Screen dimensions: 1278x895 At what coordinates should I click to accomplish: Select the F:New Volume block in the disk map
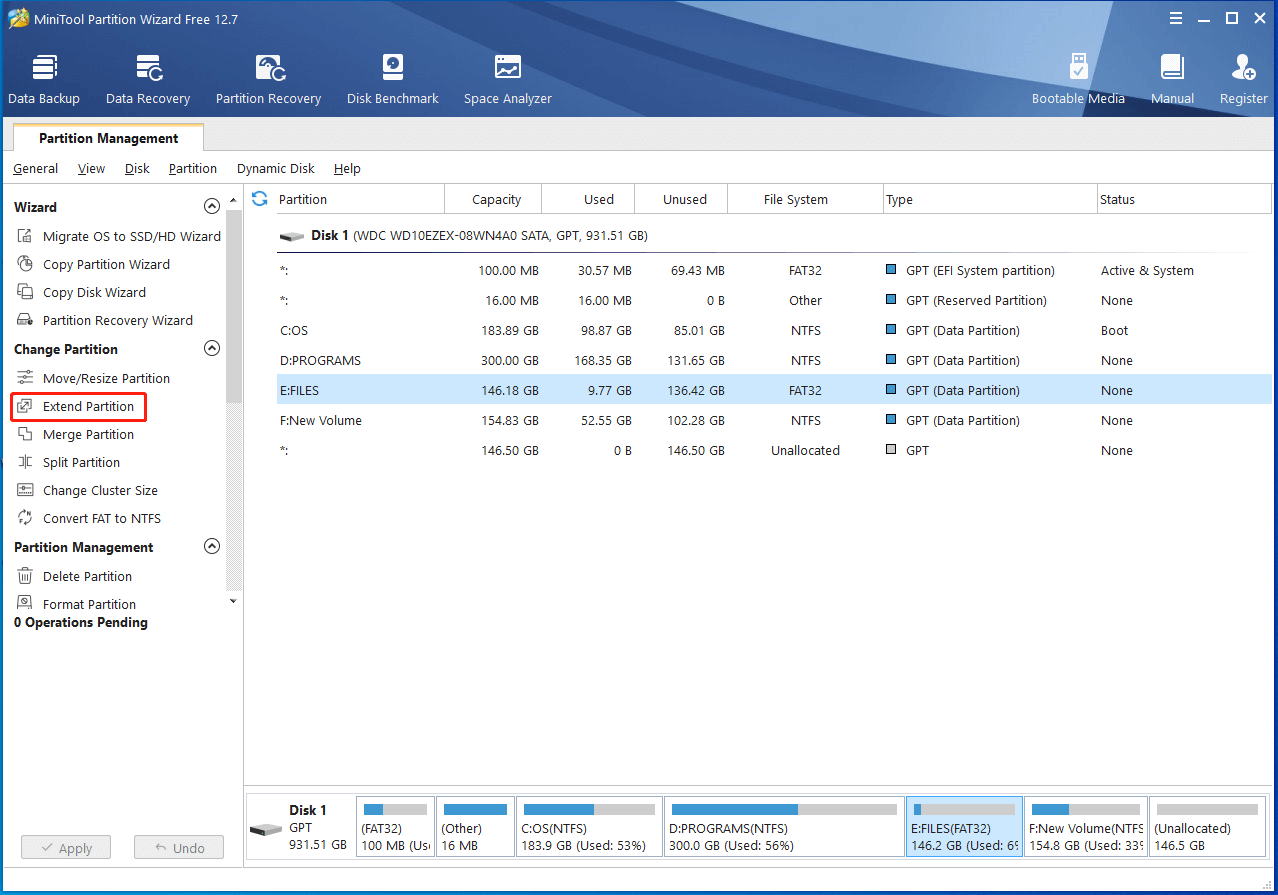click(x=1086, y=827)
